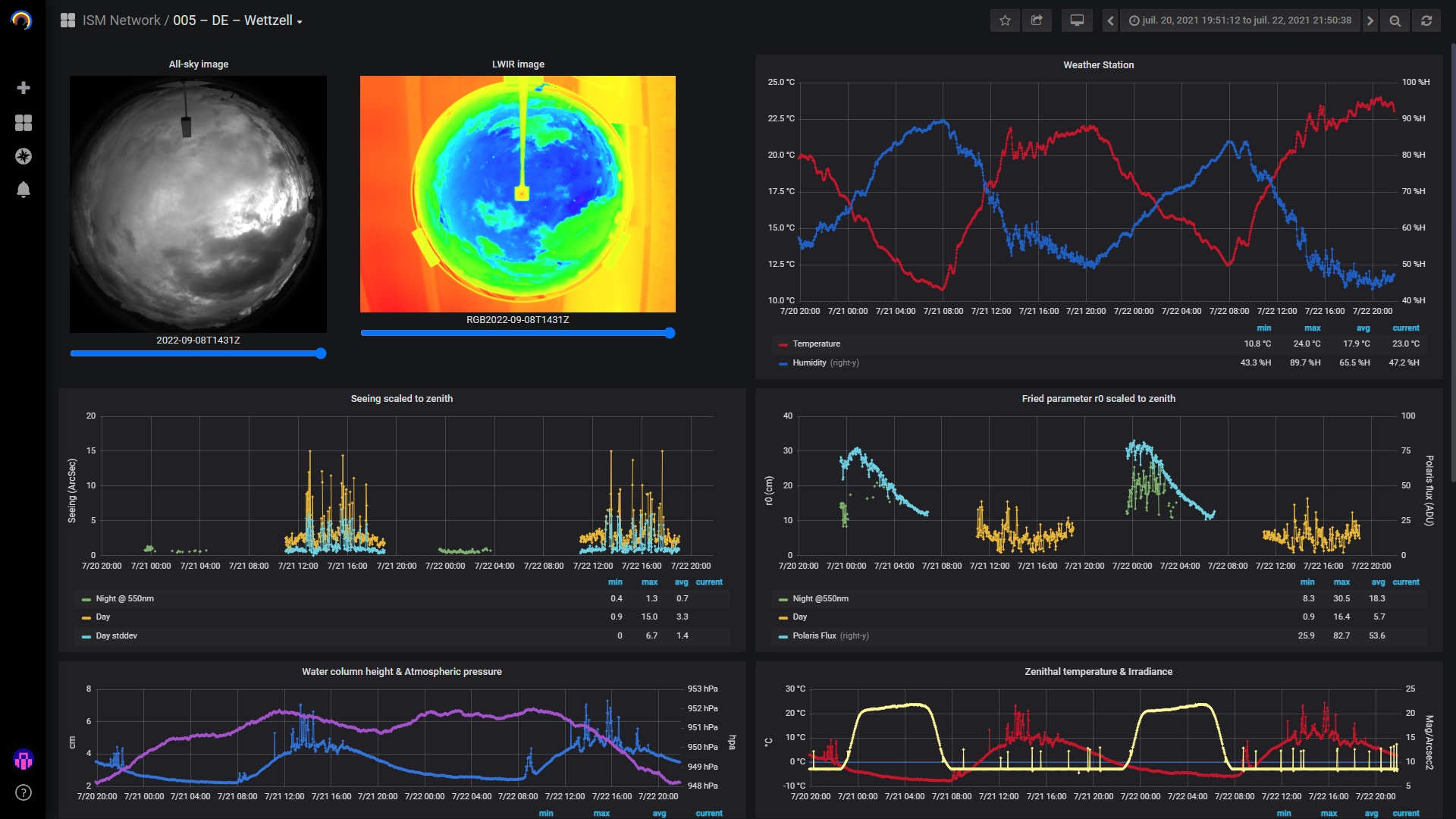Click the share dashboard icon
1456x819 pixels.
pos(1037,20)
